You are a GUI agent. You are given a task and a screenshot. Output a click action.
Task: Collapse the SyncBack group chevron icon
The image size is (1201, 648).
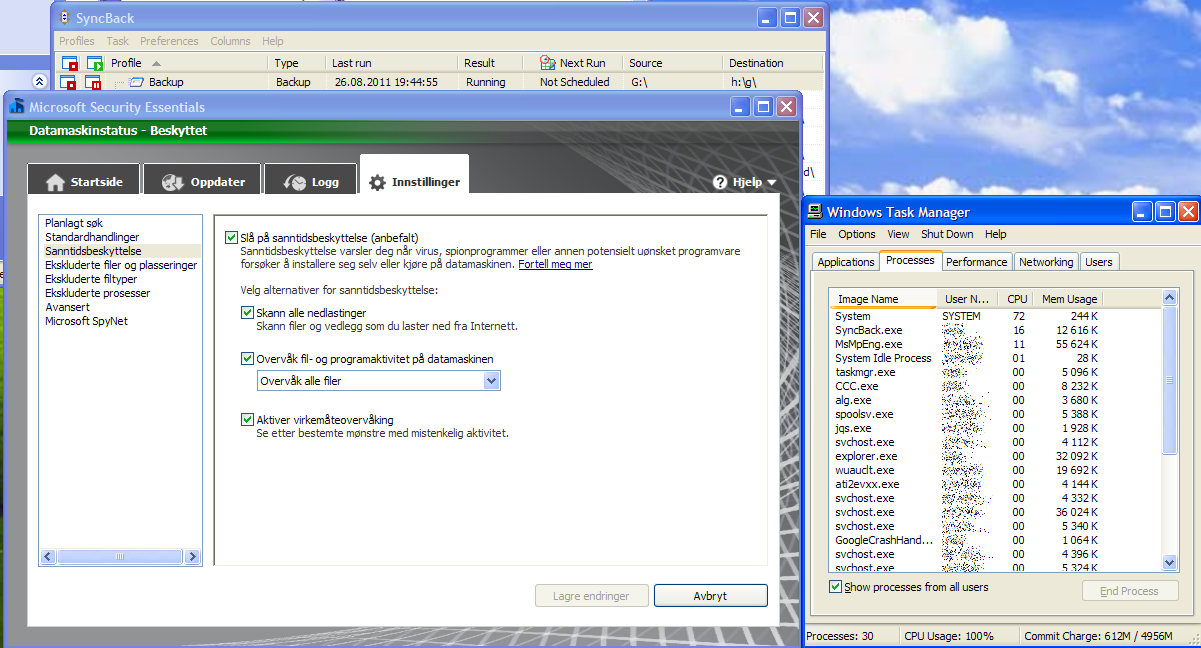[x=39, y=82]
